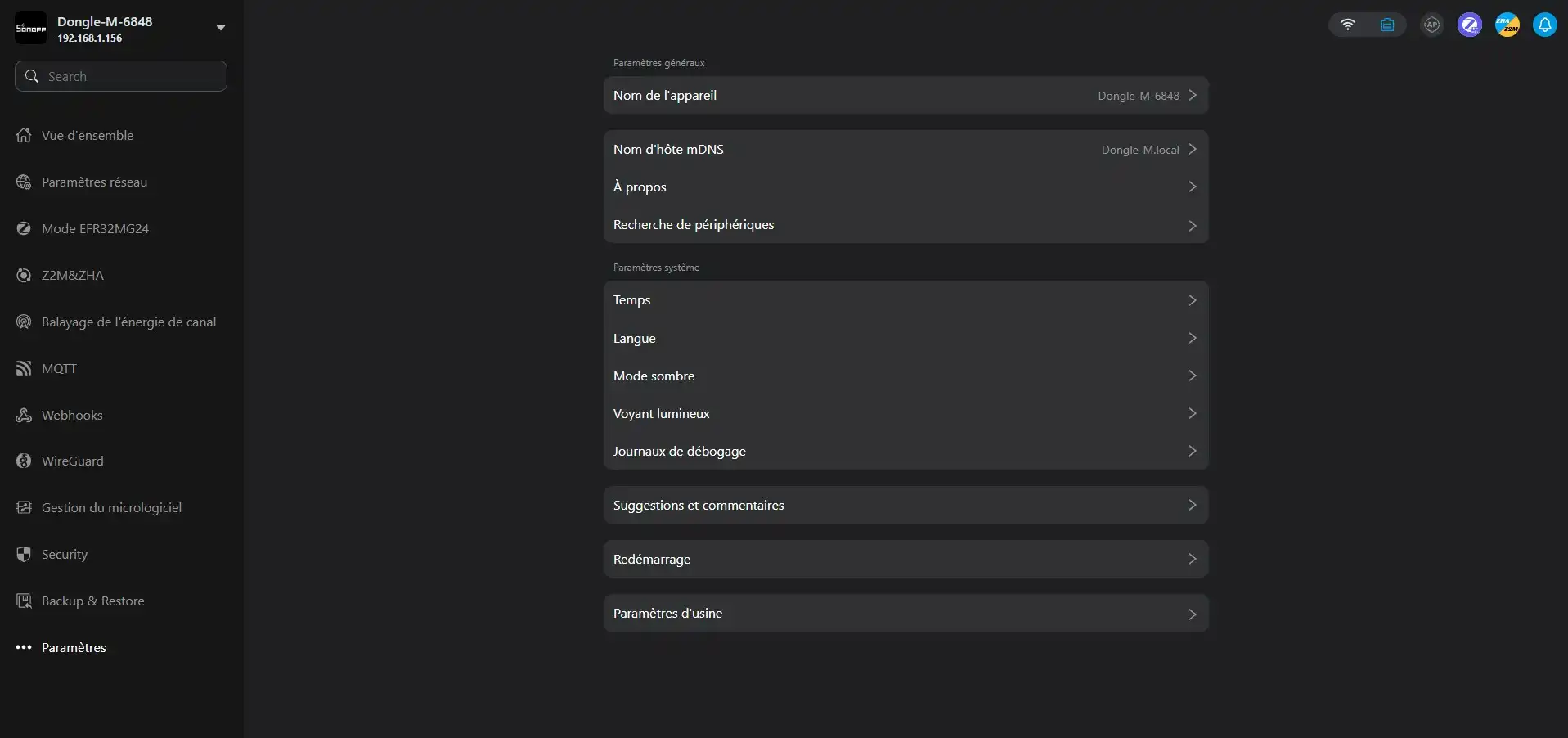The image size is (1568, 738).
Task: Open Nom de l'appareil setting
Action: [x=905, y=96]
